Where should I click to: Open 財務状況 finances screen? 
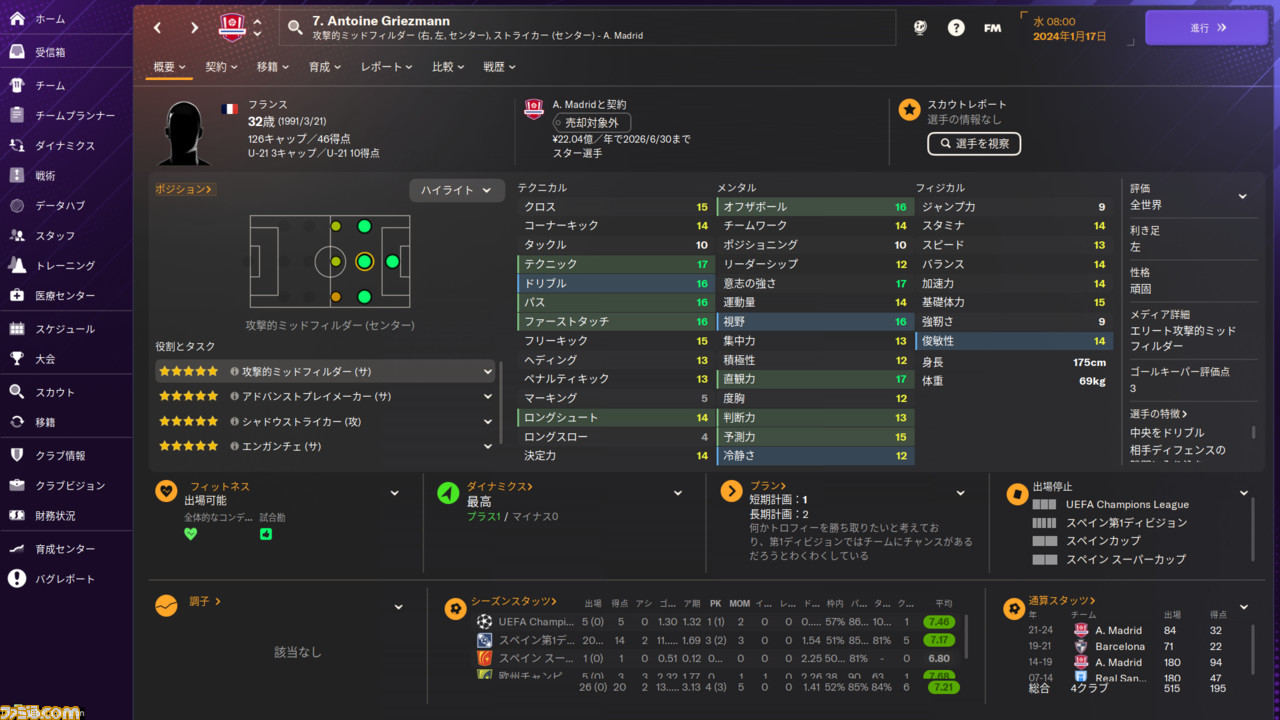pos(66,515)
